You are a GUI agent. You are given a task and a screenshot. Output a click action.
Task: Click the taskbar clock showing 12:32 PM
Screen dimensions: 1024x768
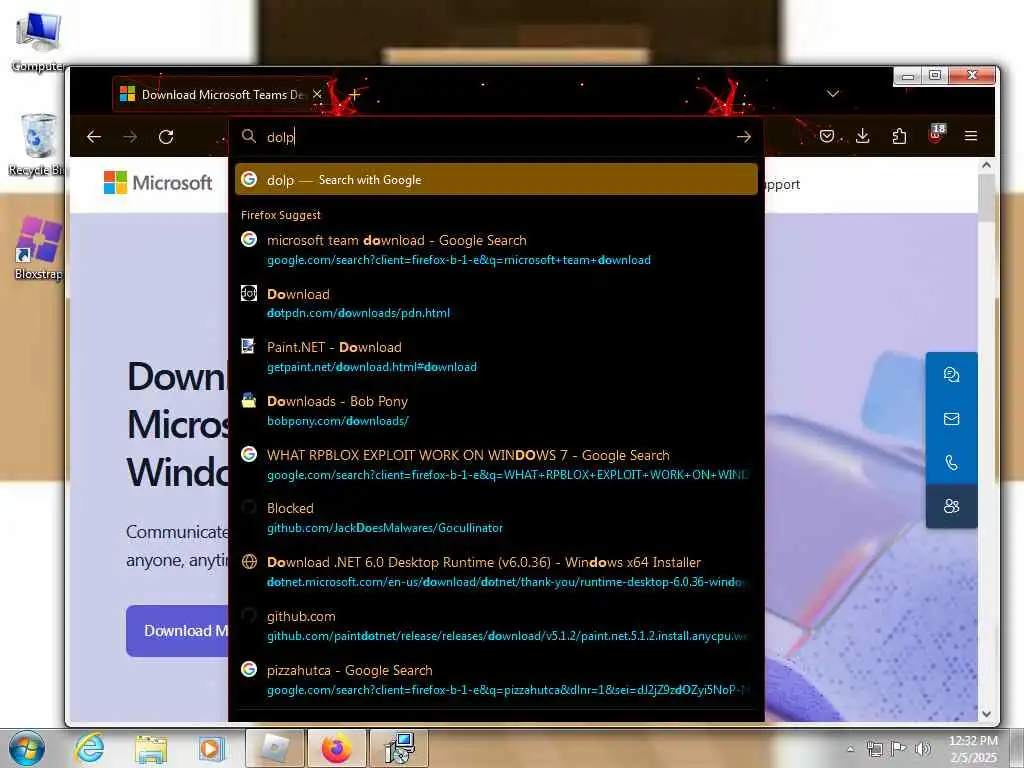[x=973, y=749]
